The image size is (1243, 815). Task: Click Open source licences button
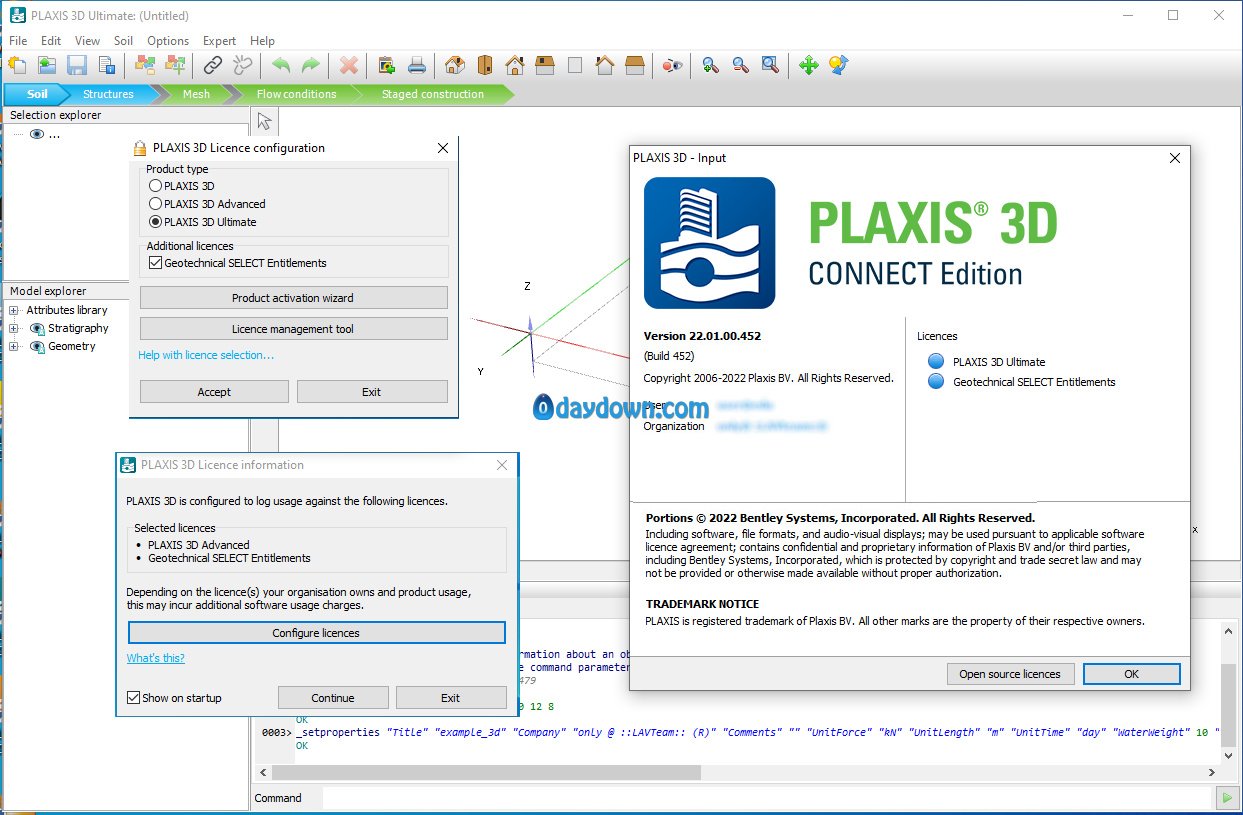coord(1010,674)
